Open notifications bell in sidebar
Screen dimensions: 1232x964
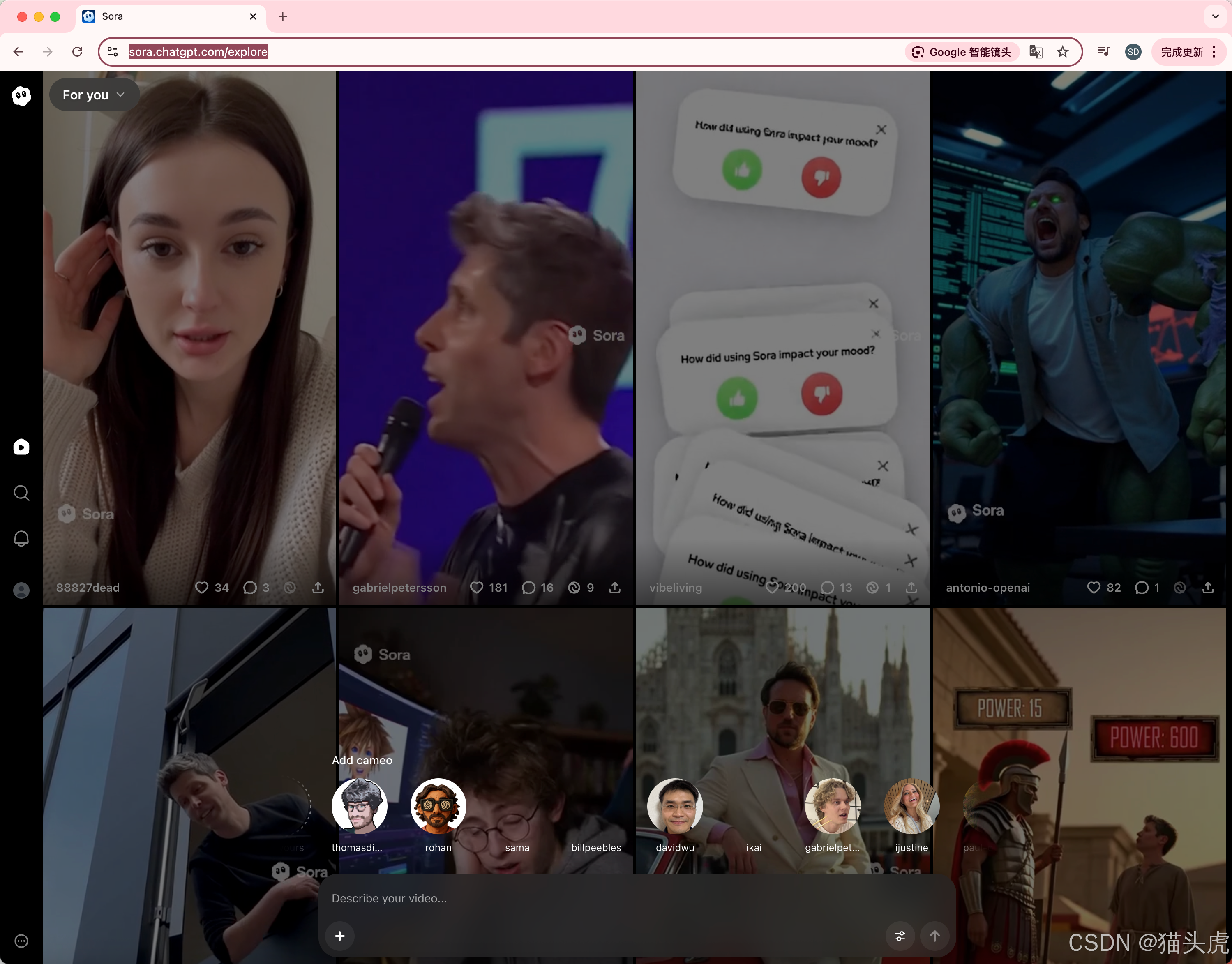[x=21, y=538]
